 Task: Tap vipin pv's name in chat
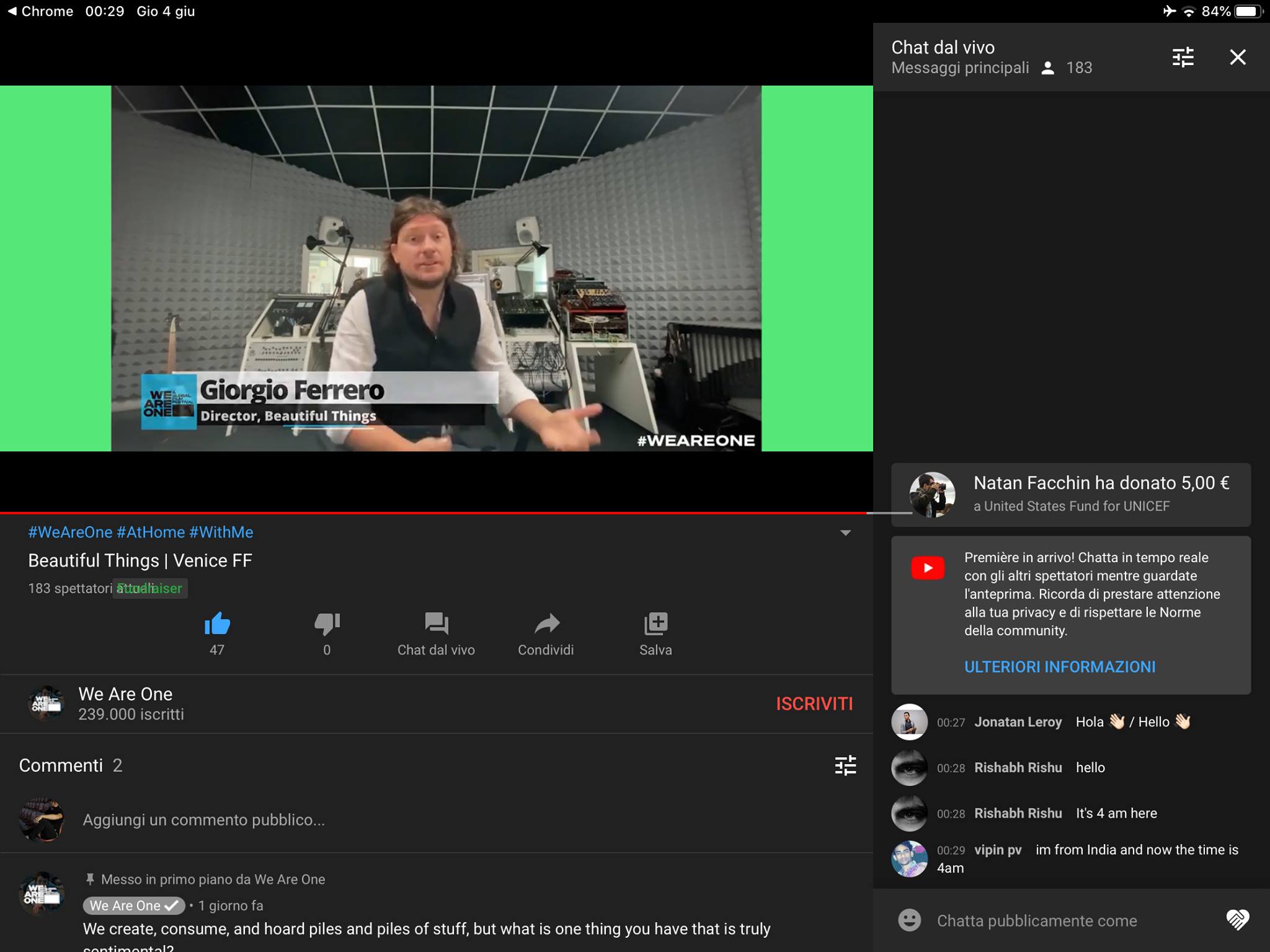coord(998,850)
